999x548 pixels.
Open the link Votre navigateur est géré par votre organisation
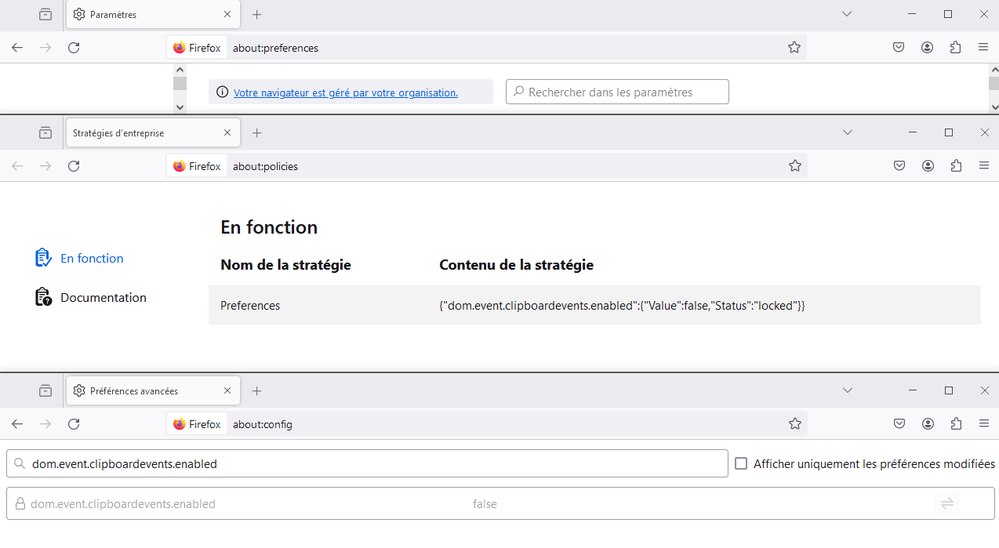point(345,92)
